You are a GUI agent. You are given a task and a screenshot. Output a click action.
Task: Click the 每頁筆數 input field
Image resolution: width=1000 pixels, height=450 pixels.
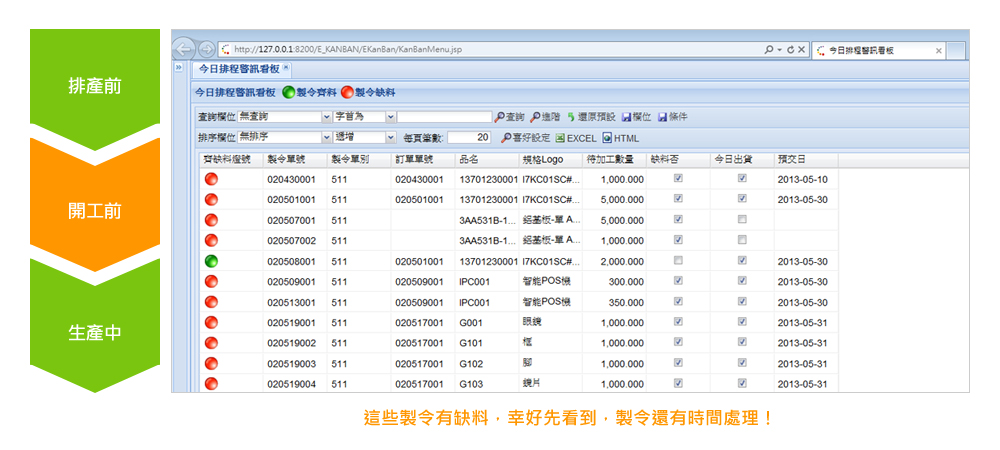(469, 138)
